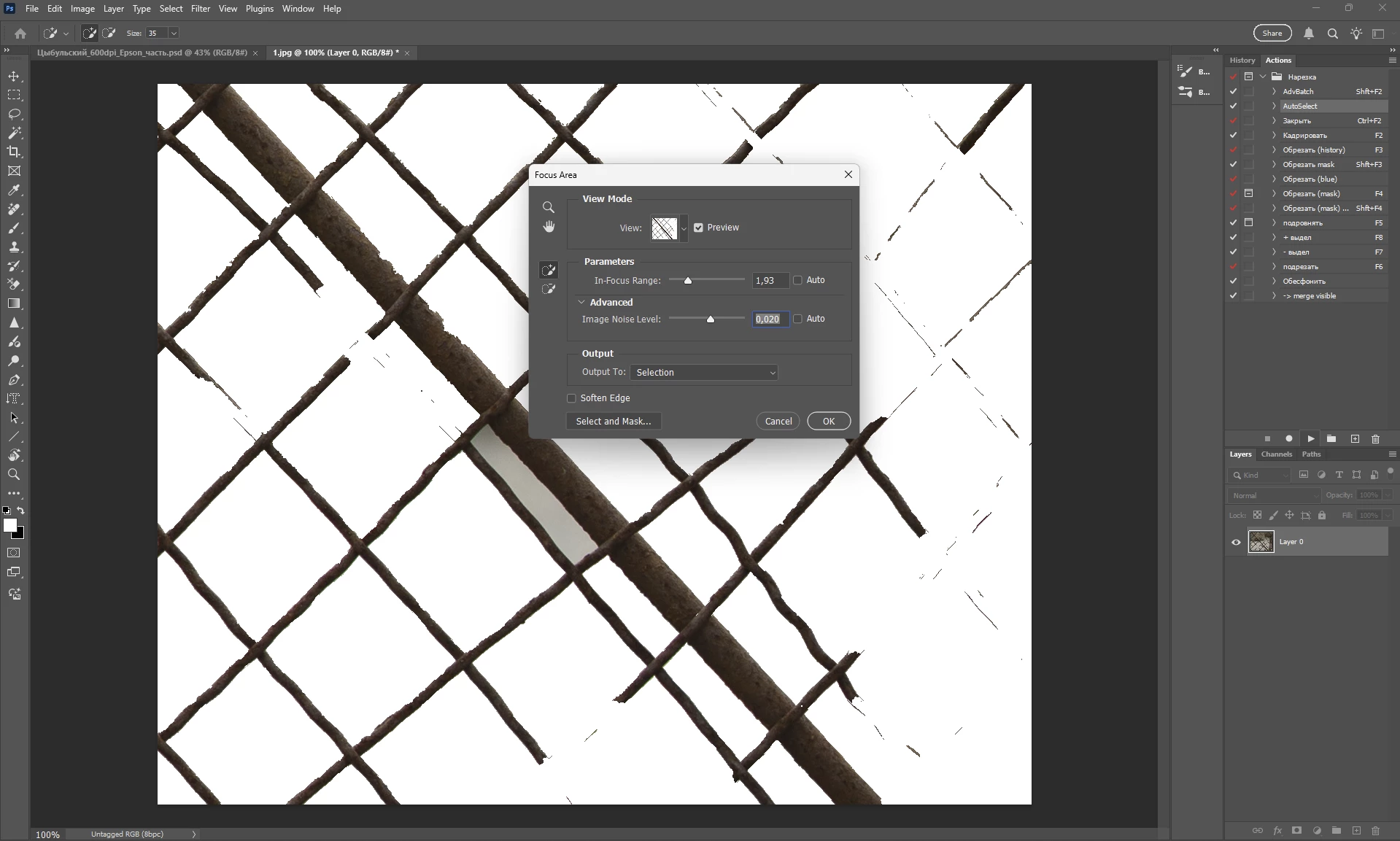Click the Hand tool in Focus Area dialog
The width and height of the screenshot is (1400, 841).
[549, 227]
